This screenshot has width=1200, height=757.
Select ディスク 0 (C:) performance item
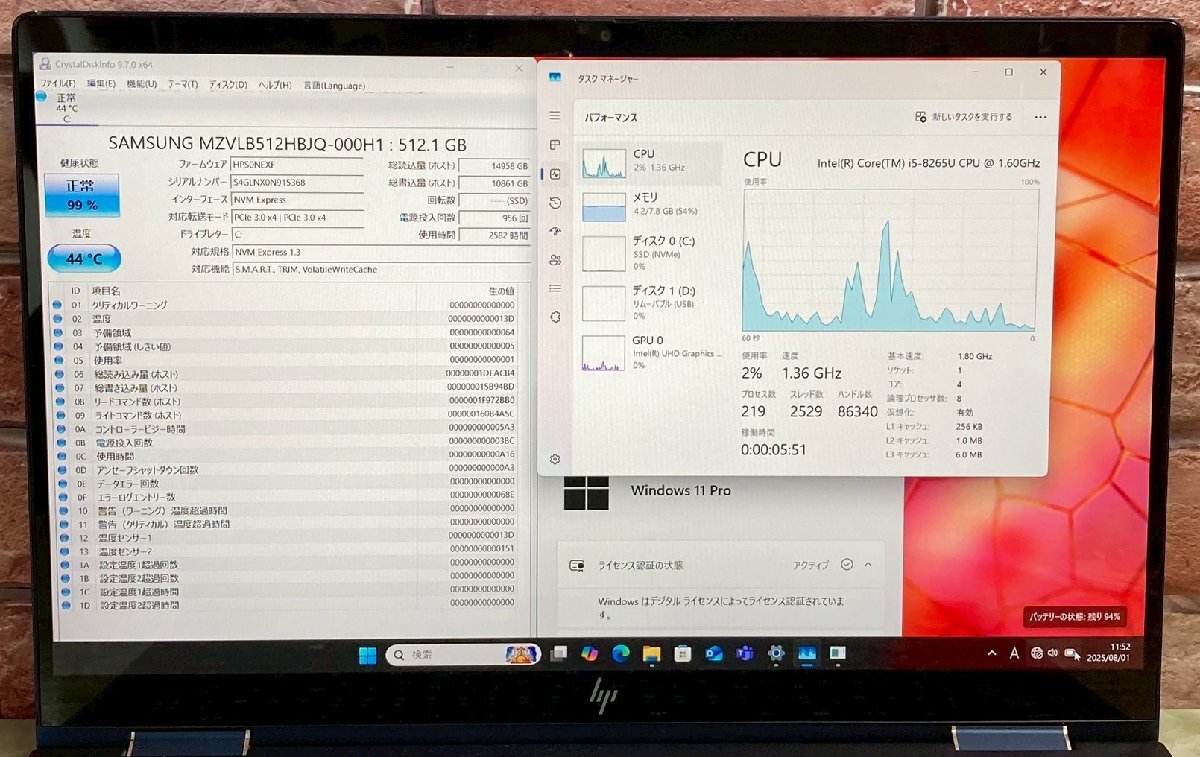click(651, 254)
